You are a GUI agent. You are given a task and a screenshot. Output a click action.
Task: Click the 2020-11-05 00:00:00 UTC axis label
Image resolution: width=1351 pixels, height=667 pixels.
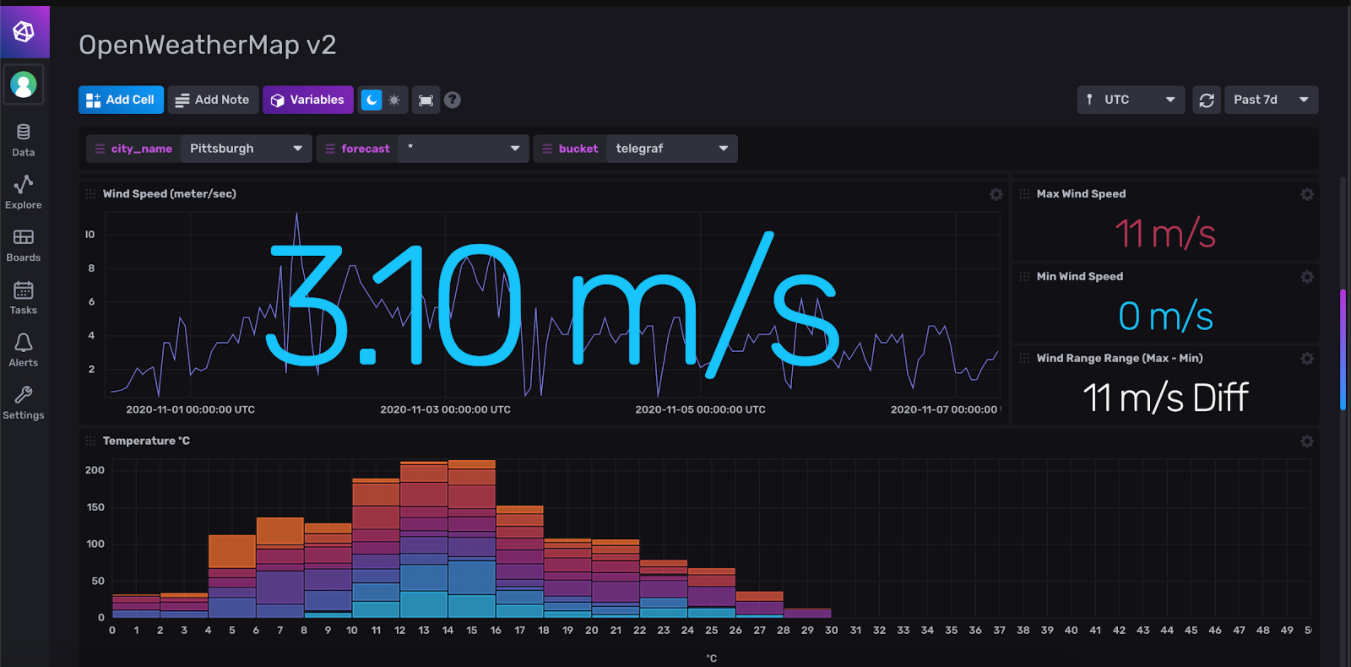pos(701,410)
